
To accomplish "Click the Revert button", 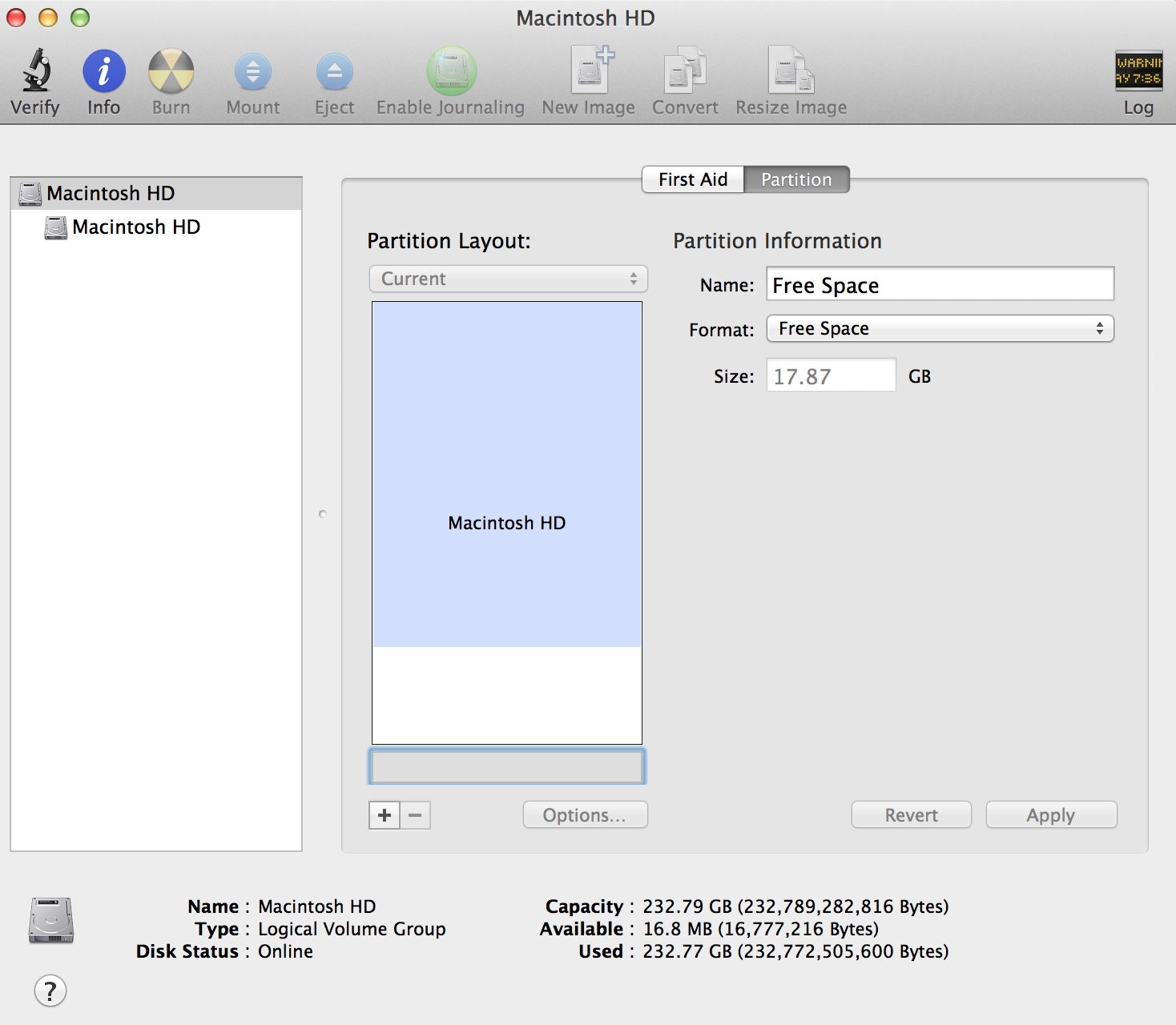I will 912,815.
